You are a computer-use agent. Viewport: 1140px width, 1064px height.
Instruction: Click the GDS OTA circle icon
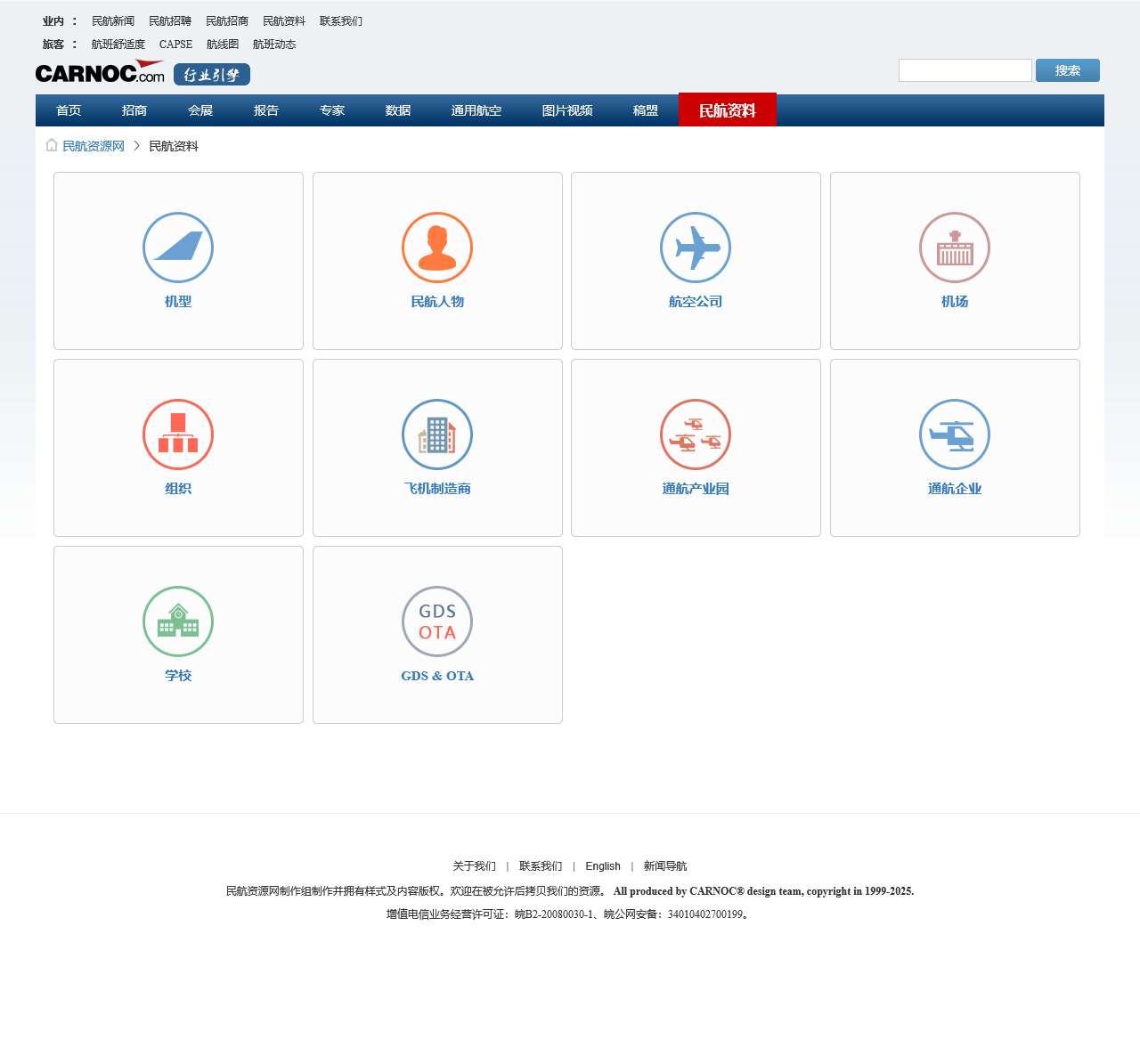point(437,621)
